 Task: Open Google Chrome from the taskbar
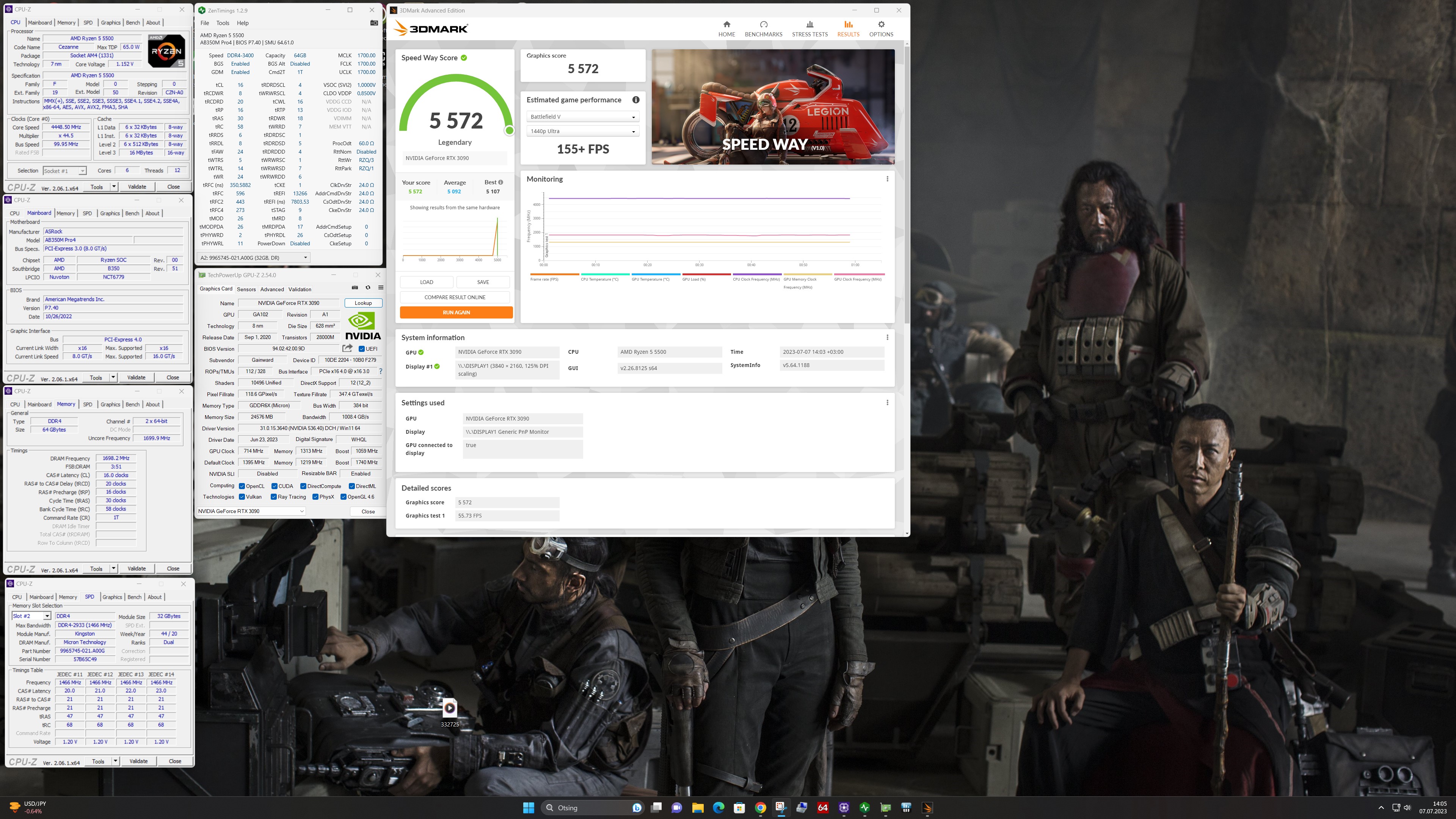tap(760, 808)
